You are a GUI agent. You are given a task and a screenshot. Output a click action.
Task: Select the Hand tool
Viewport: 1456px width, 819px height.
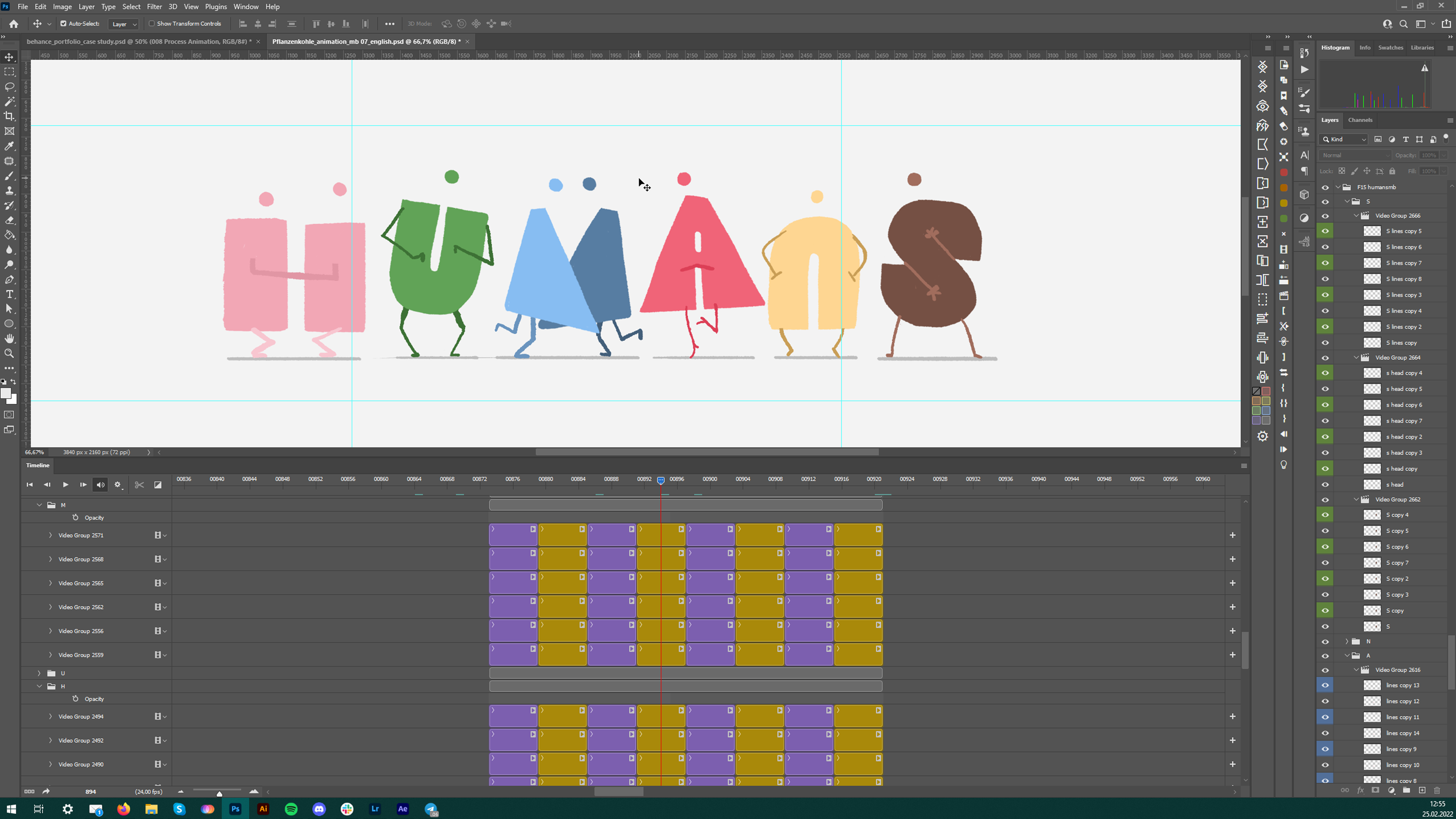pyautogui.click(x=9, y=339)
